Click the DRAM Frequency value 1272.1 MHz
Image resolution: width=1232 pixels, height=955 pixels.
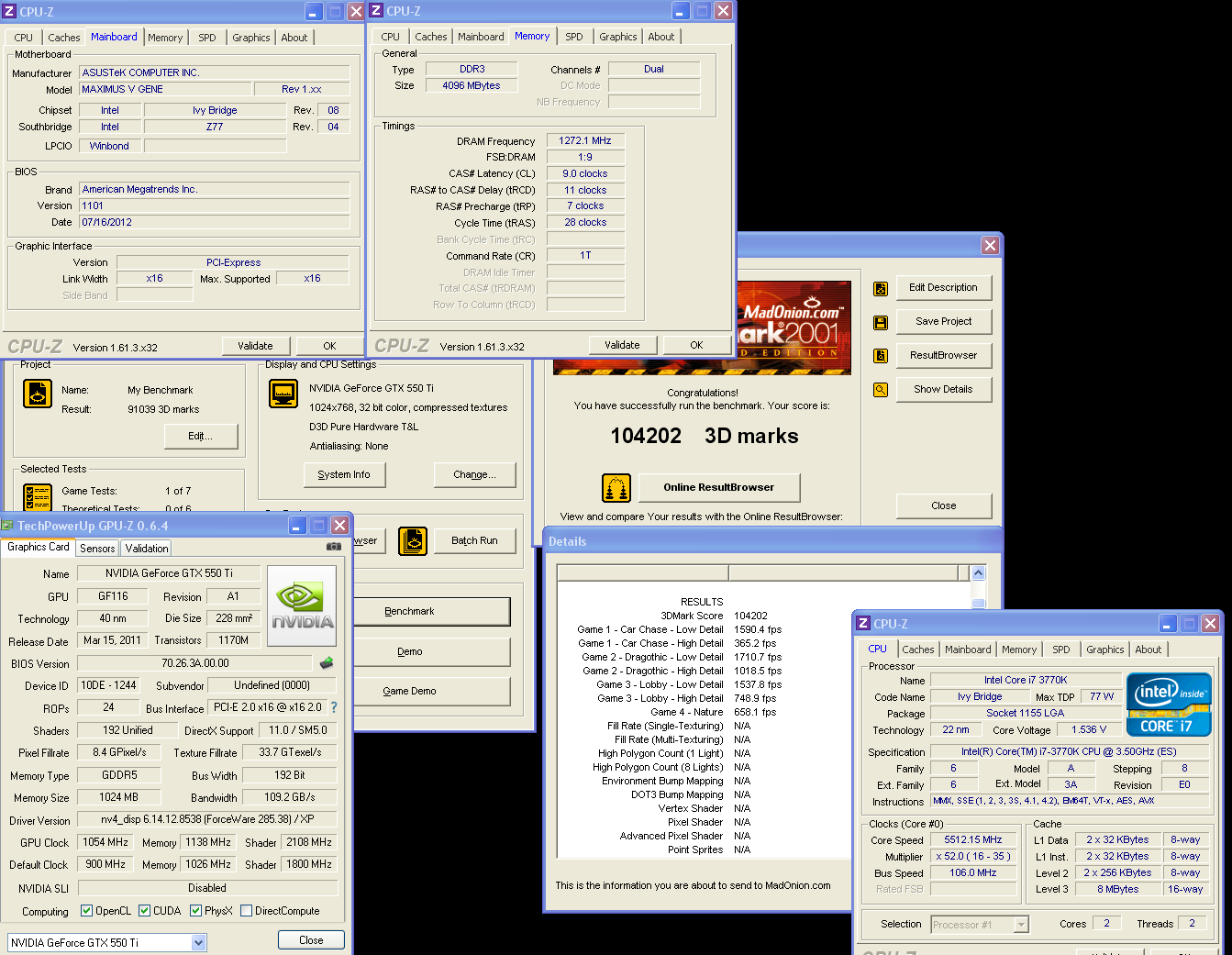pyautogui.click(x=585, y=140)
